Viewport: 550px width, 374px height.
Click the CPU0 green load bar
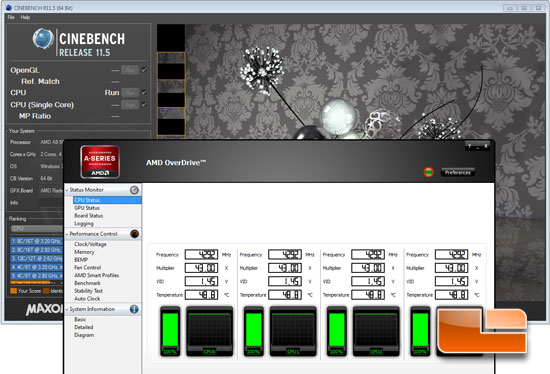click(x=170, y=331)
